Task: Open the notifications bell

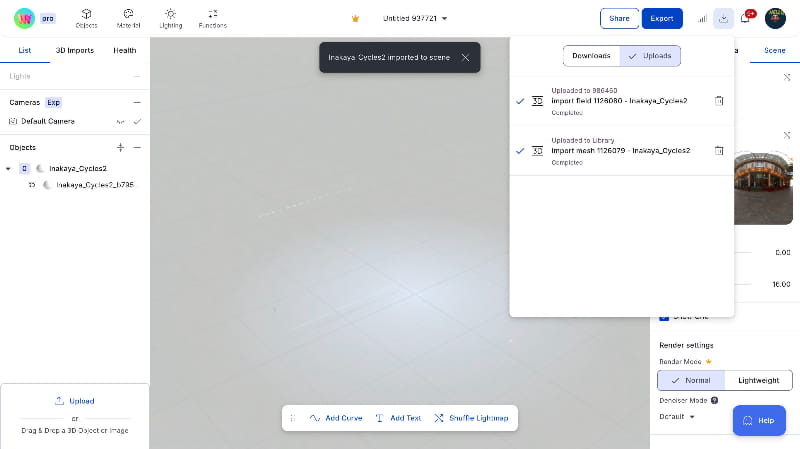Action: pyautogui.click(x=745, y=18)
